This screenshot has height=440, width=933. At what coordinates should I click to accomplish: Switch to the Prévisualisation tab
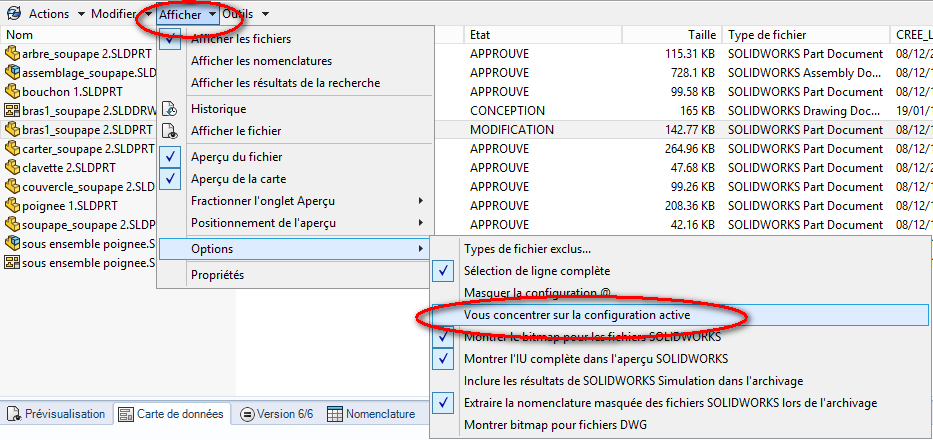click(x=57, y=414)
